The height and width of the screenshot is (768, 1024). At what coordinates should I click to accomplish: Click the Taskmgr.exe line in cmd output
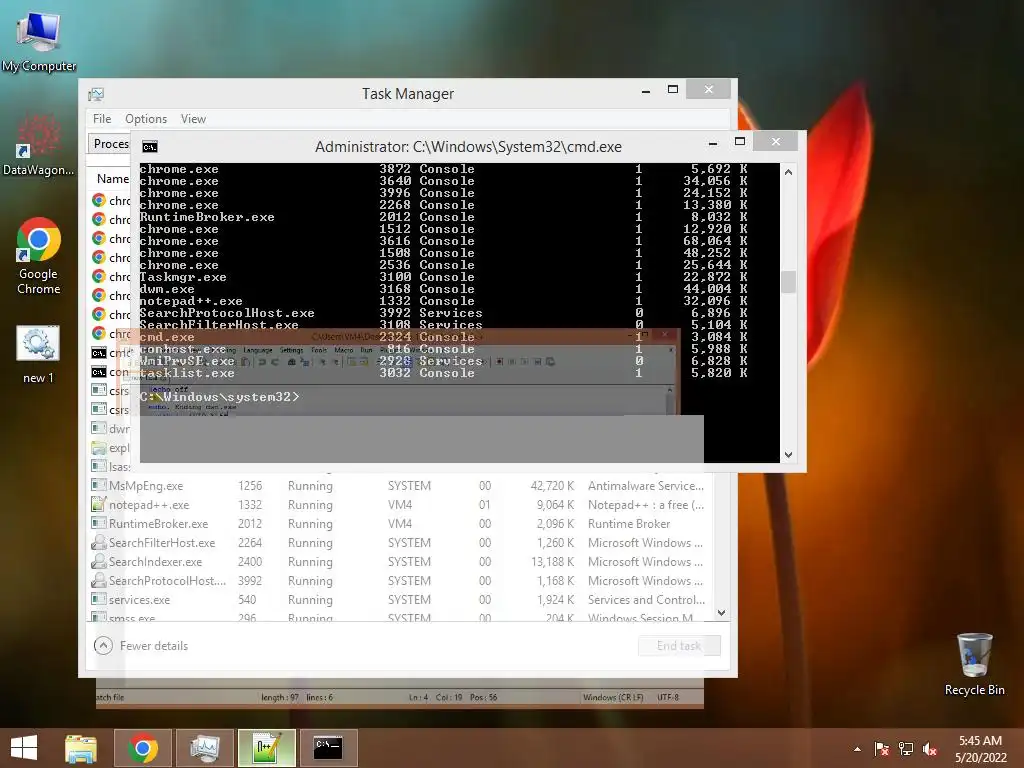[x=443, y=277]
